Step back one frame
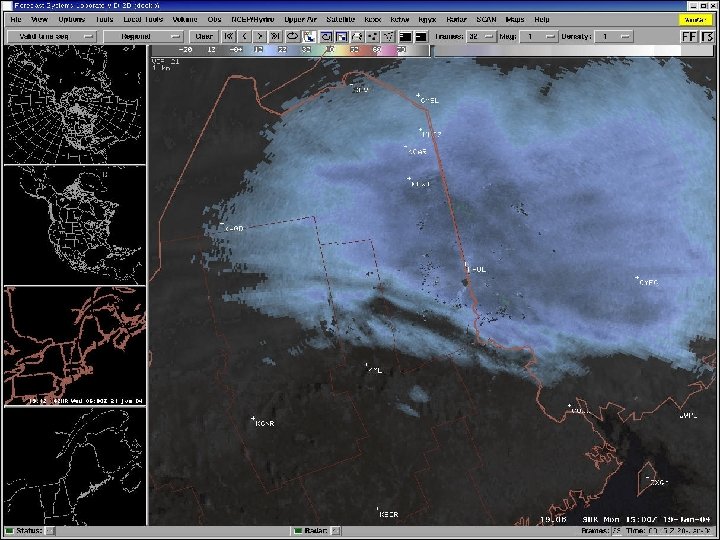 (x=244, y=36)
